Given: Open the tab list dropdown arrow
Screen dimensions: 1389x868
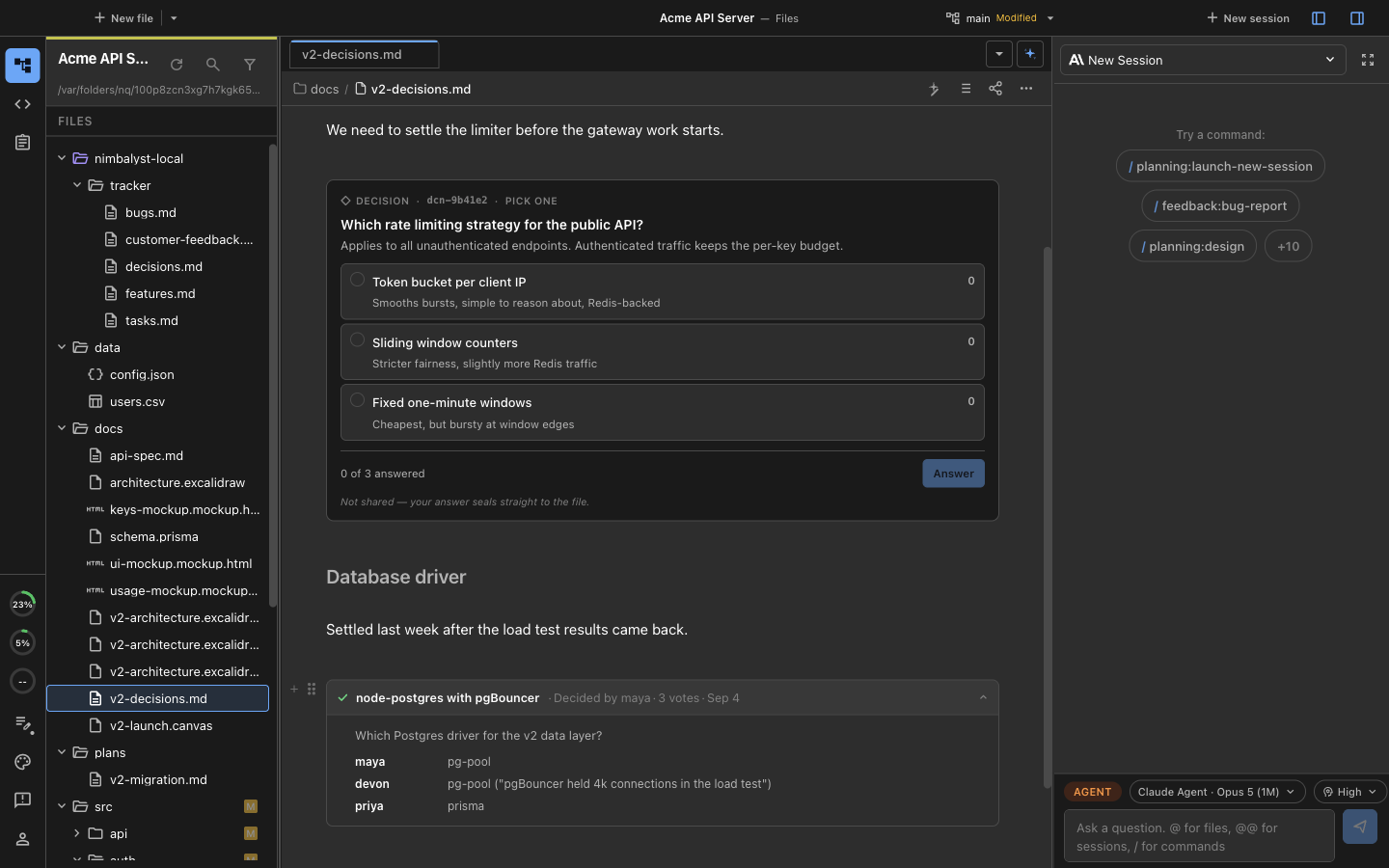Looking at the screenshot, I should click(999, 54).
